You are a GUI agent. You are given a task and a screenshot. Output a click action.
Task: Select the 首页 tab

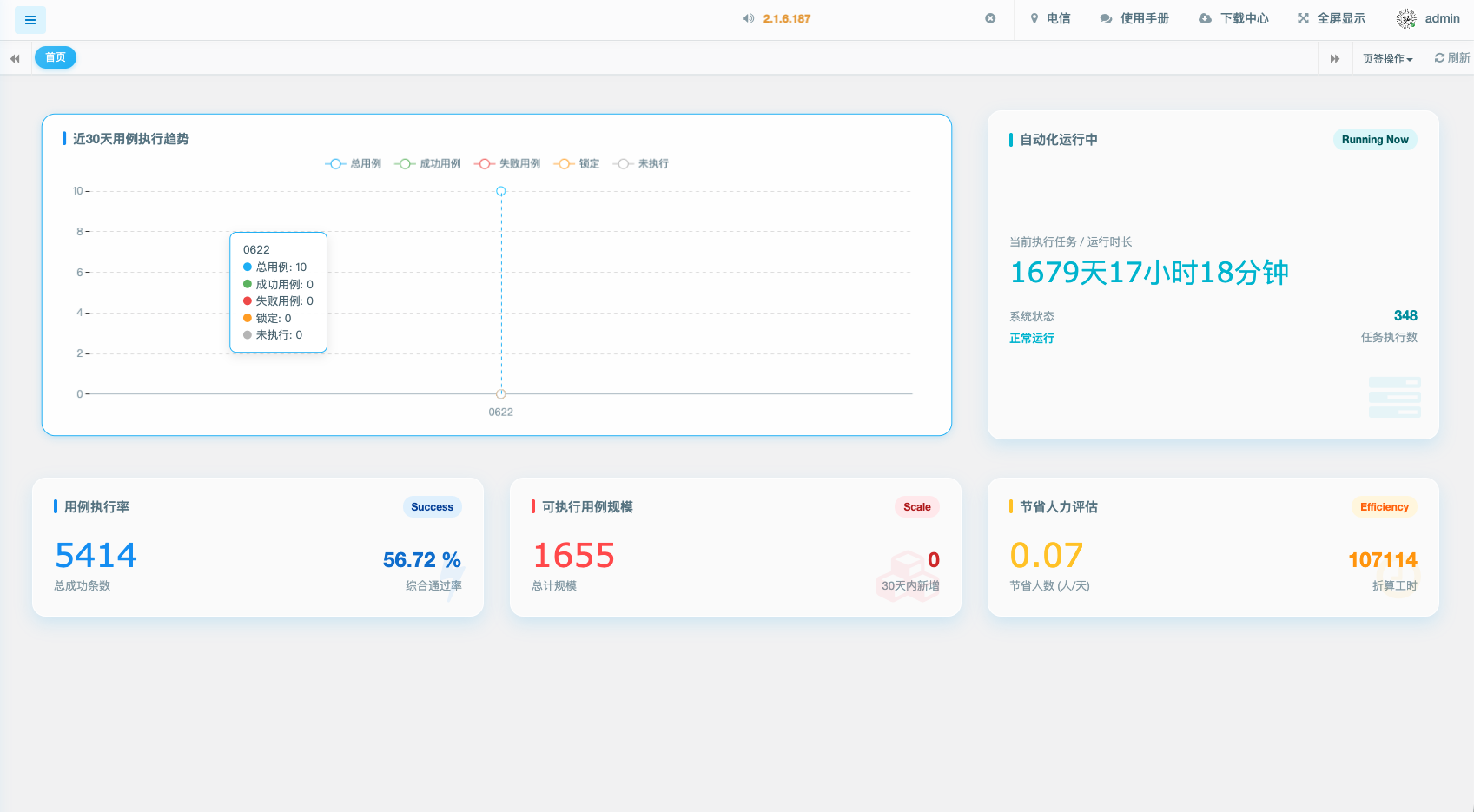click(56, 57)
